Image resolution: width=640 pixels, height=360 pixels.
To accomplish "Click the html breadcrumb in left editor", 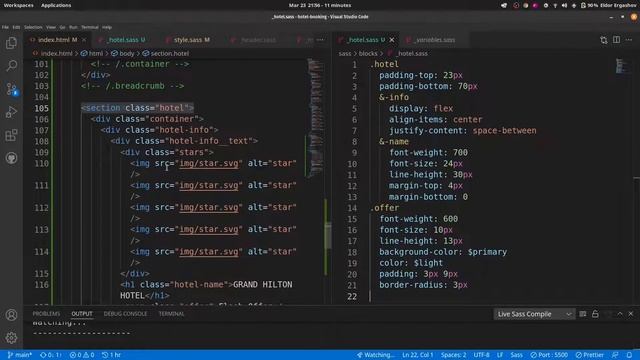I will coord(92,53).
